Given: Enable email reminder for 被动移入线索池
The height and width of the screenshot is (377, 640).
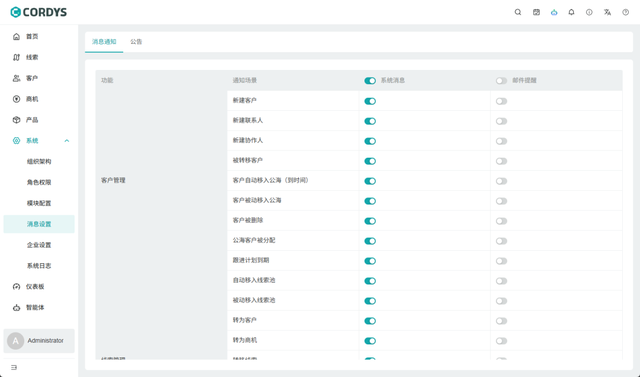Looking at the screenshot, I should click(502, 301).
